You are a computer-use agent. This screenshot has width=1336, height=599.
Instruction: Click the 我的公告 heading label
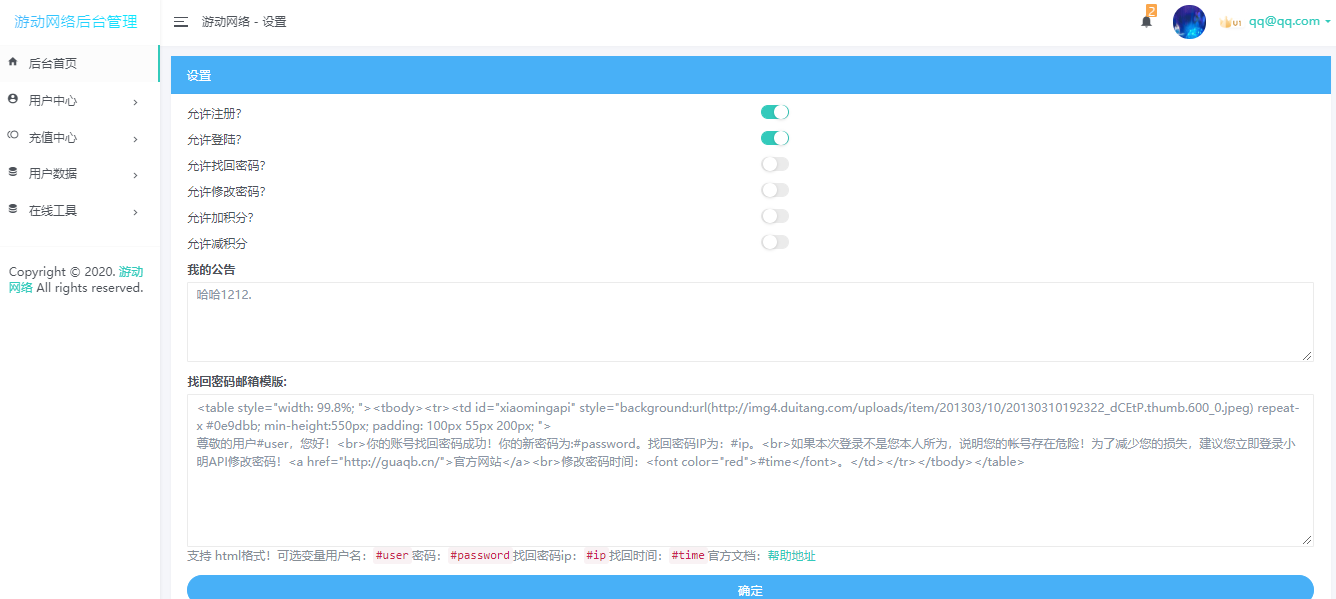pos(211,270)
